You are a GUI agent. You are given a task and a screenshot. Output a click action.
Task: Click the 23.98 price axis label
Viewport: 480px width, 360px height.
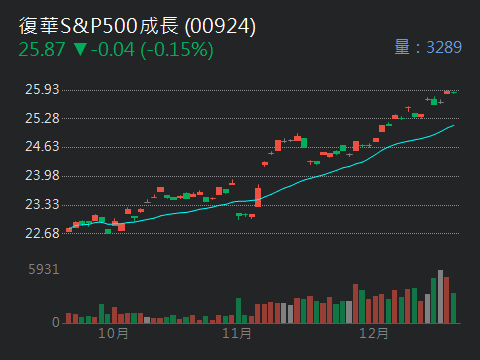(42, 176)
